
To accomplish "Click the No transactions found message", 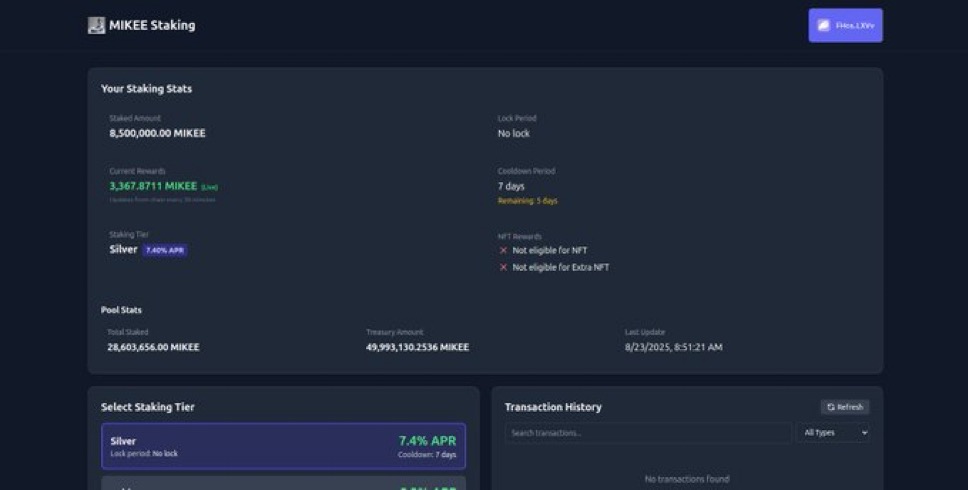I will [x=687, y=479].
